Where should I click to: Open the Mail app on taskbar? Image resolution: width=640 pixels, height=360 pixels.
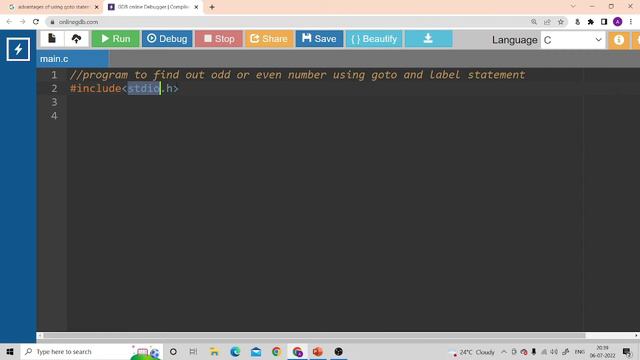click(x=256, y=351)
